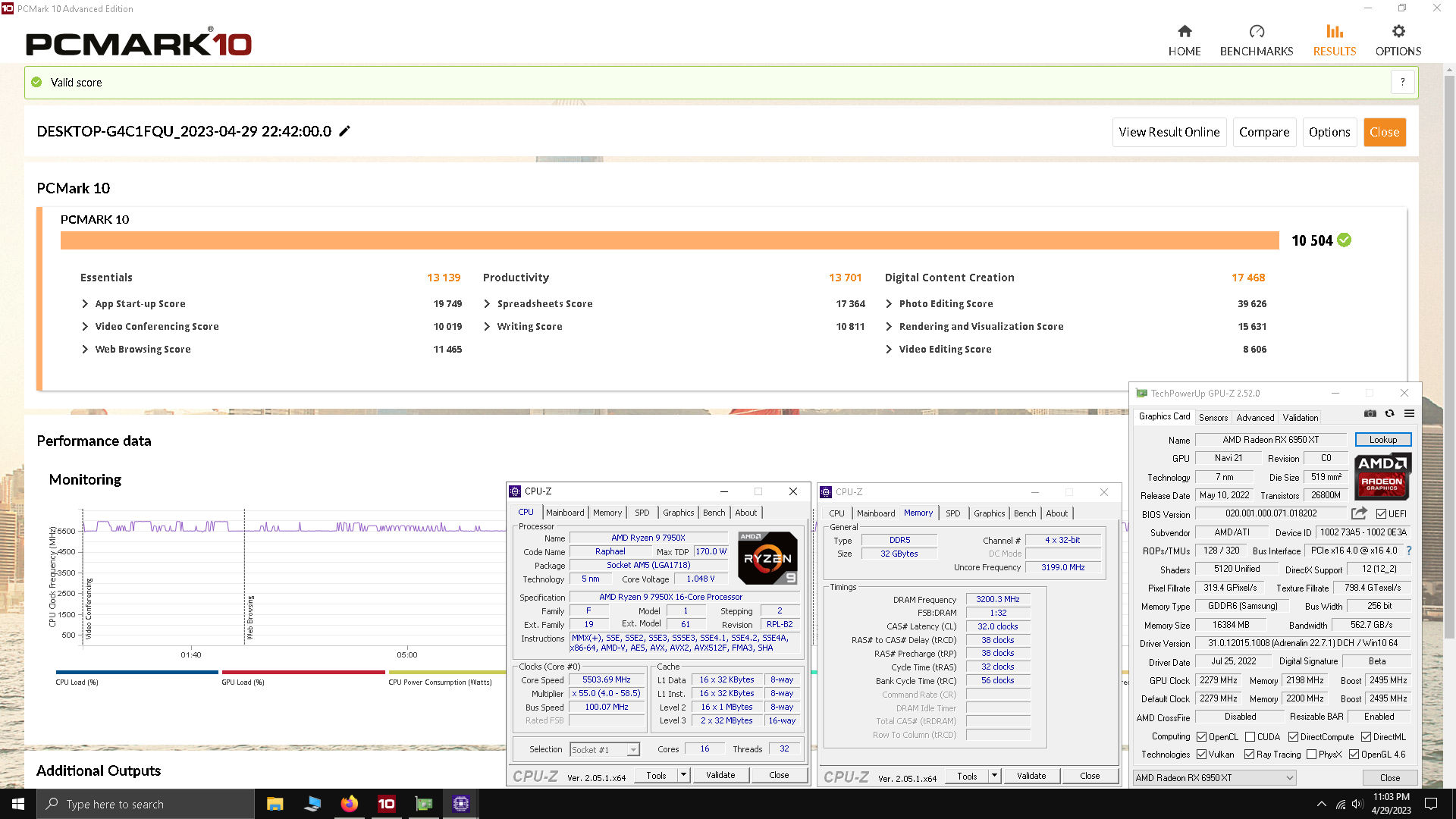Open GPU-Z hamburger menu

tap(1409, 414)
